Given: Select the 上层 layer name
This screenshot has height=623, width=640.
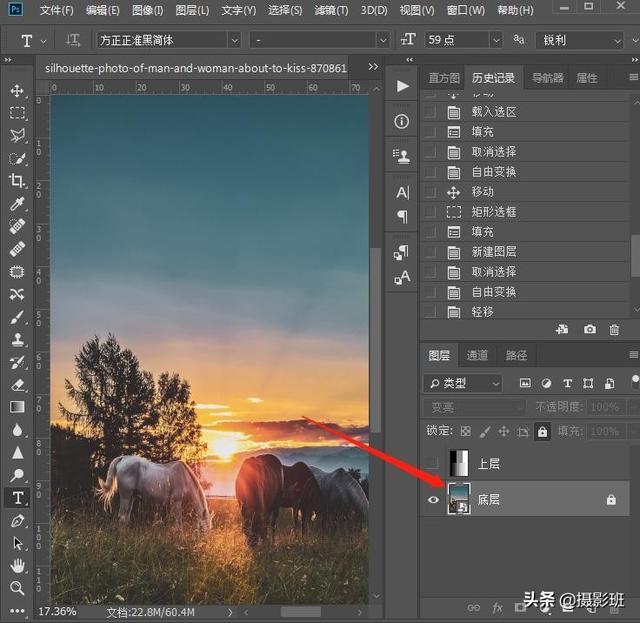Looking at the screenshot, I should point(489,463).
